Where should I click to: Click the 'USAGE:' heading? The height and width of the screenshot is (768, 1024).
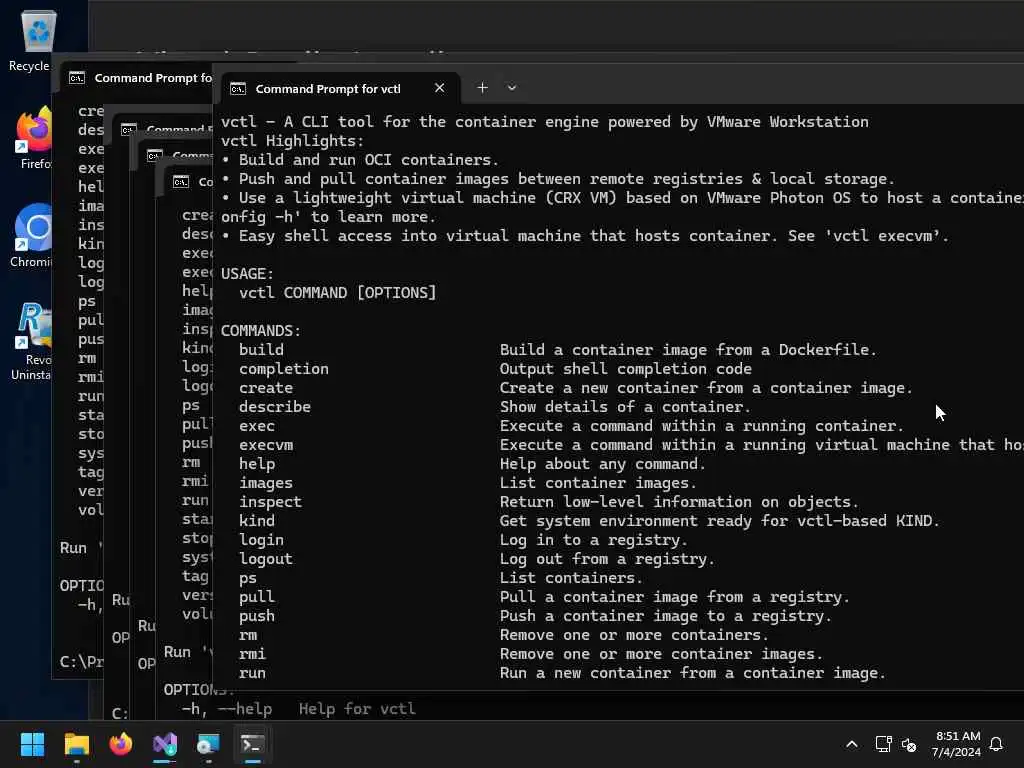(248, 274)
